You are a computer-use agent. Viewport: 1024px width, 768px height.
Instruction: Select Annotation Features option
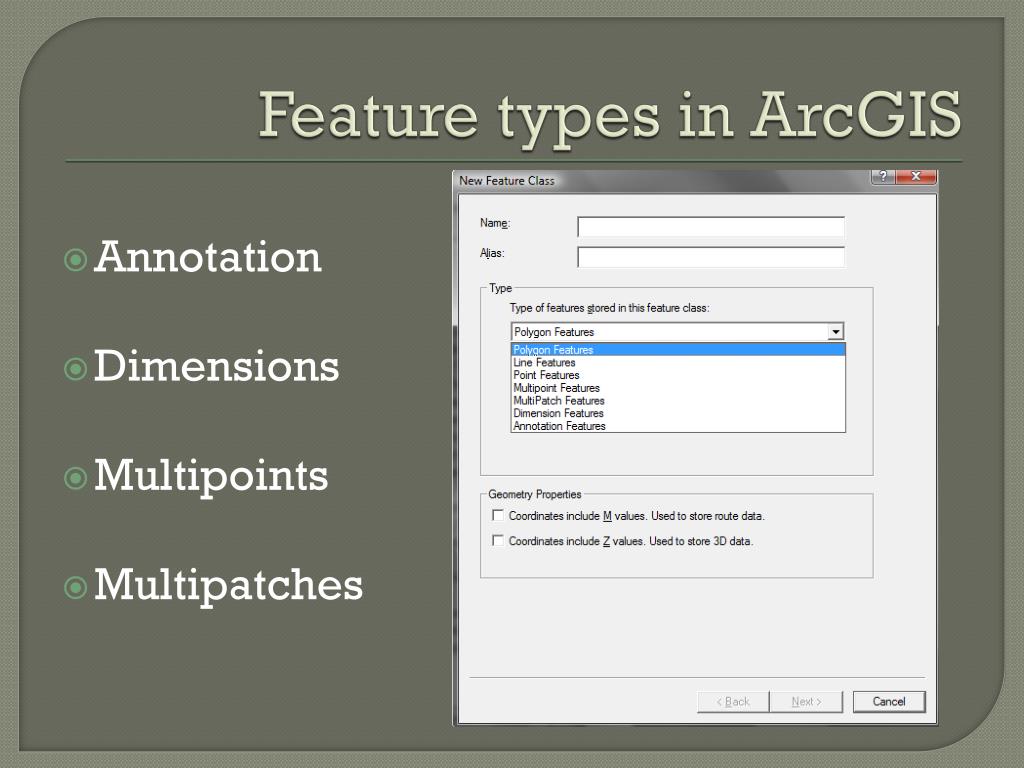click(x=678, y=426)
